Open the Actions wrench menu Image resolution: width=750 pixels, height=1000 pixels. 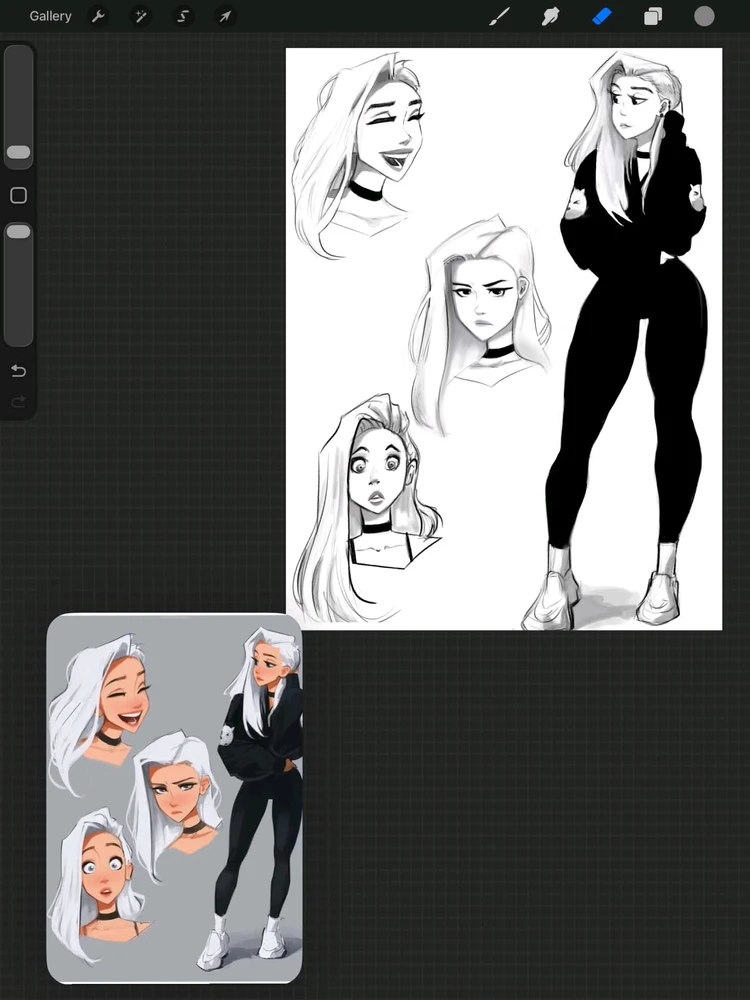[x=98, y=16]
